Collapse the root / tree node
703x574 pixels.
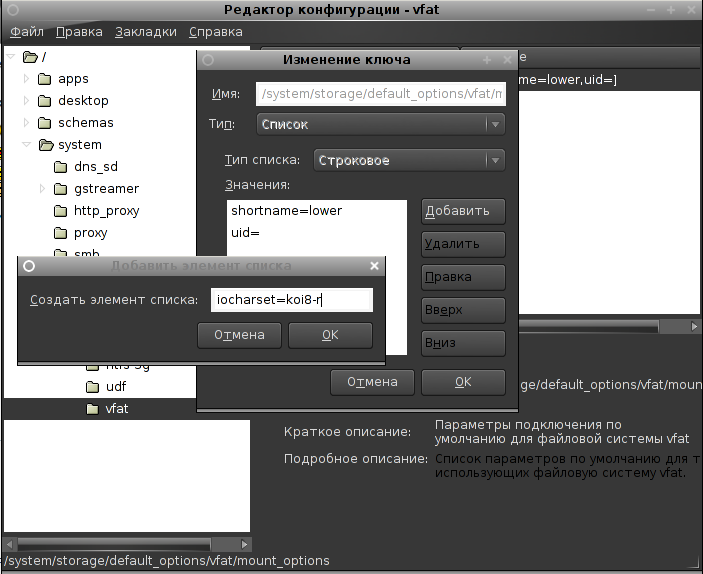click(x=11, y=57)
